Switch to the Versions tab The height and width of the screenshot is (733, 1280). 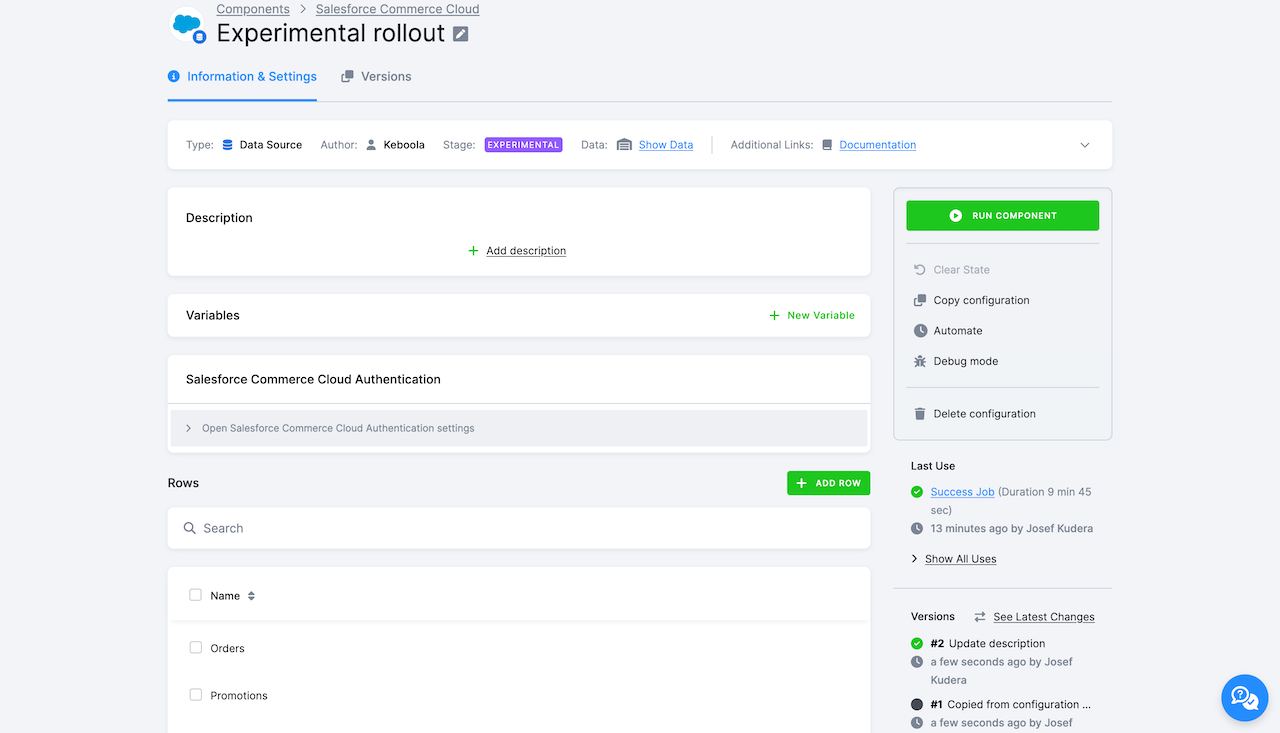[x=375, y=76]
